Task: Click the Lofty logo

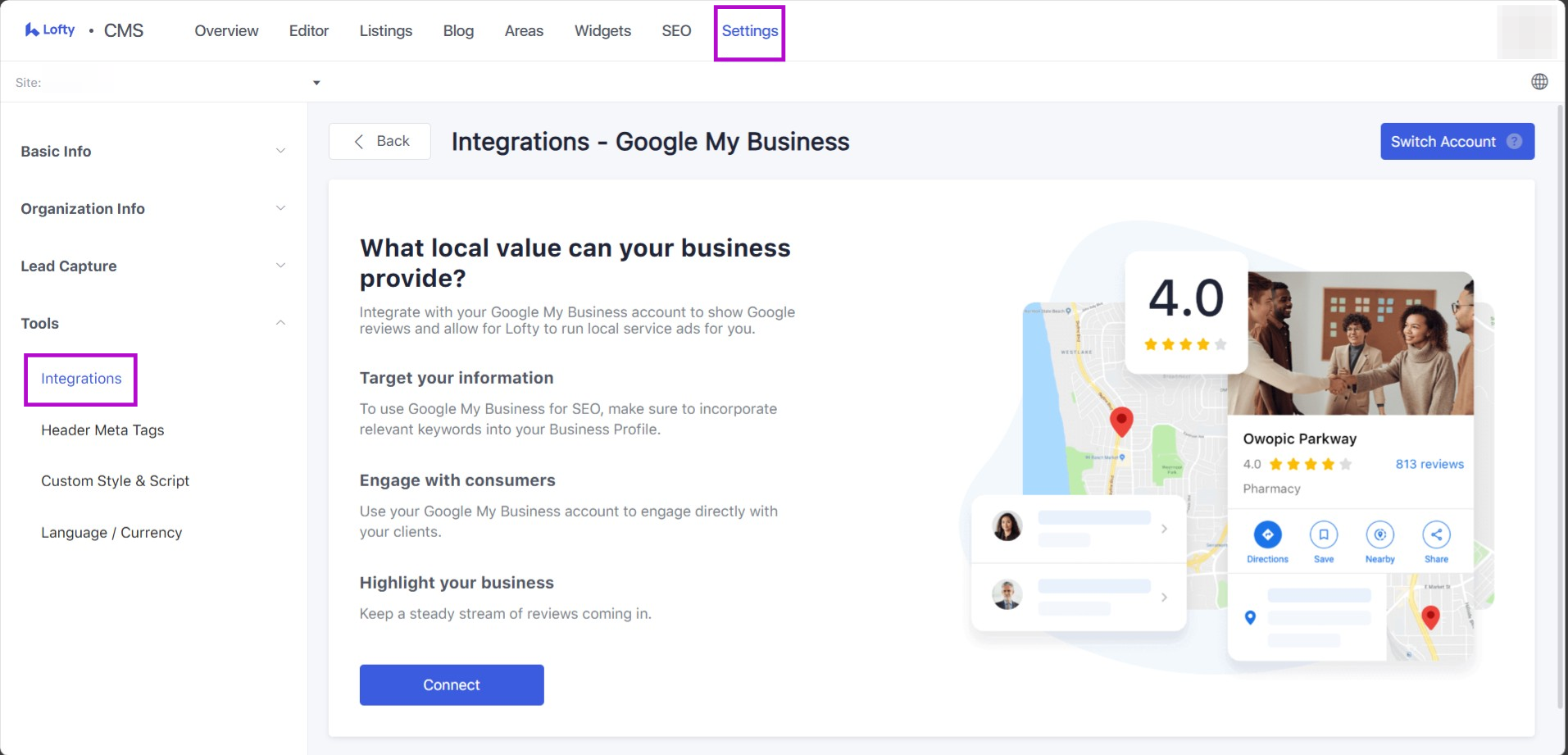Action: (50, 30)
